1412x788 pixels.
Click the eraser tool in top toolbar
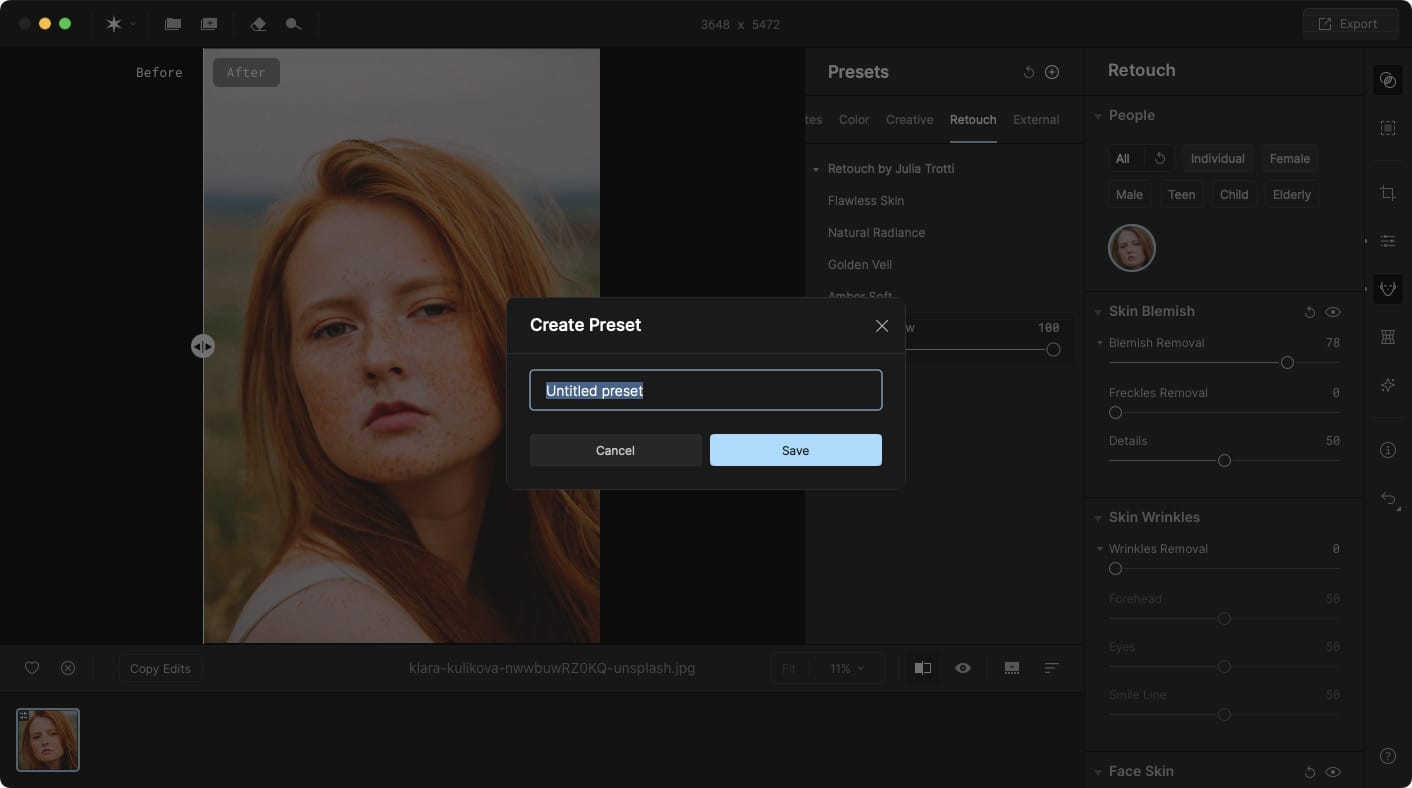(258, 24)
